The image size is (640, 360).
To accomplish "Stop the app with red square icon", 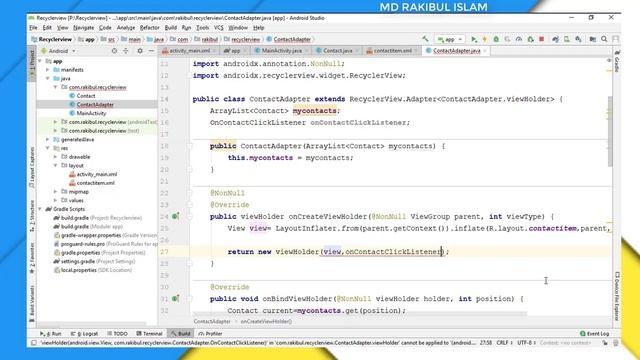I will [542, 39].
